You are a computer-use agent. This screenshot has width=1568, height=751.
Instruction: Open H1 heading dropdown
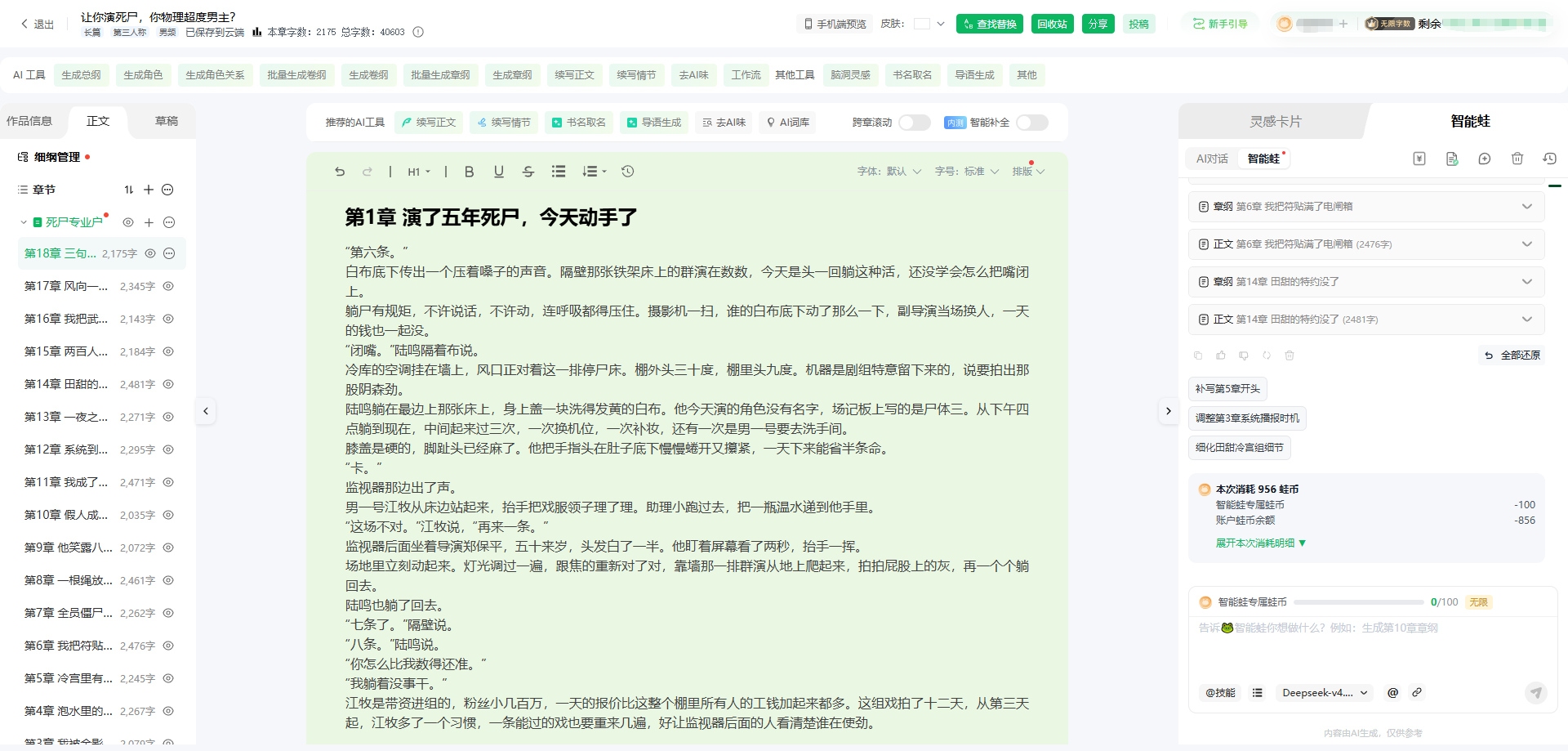[419, 172]
